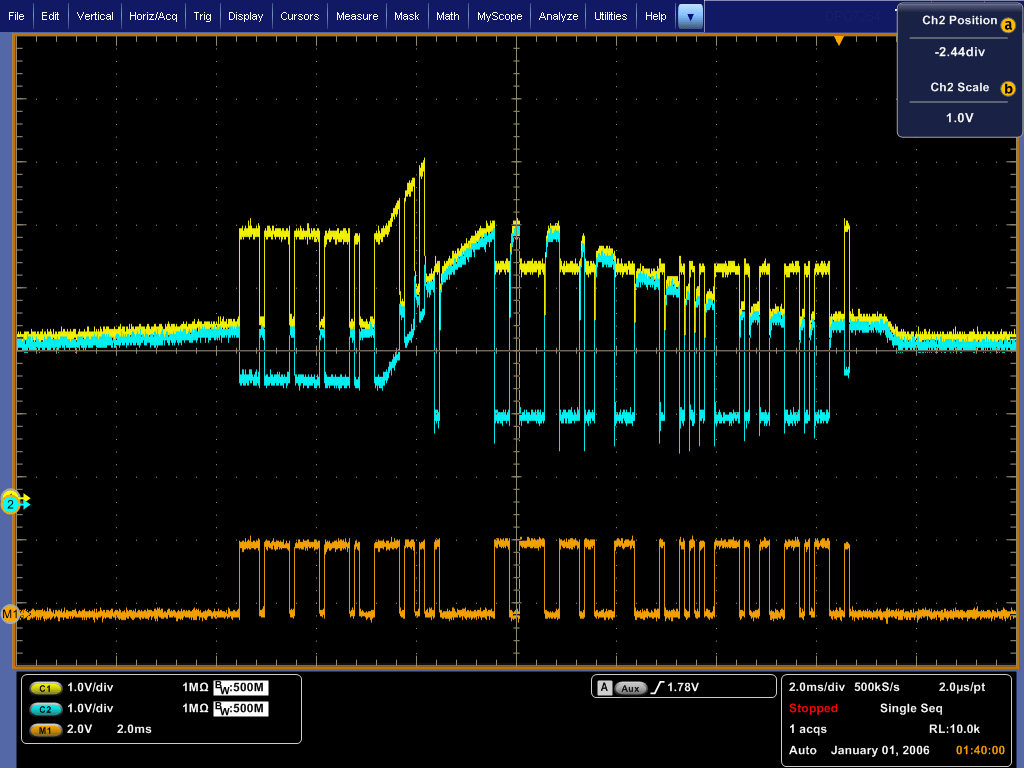Viewport: 1024px width, 768px height.
Task: Select the knob 'a' icon for Ch2 Position
Action: pos(1007,27)
